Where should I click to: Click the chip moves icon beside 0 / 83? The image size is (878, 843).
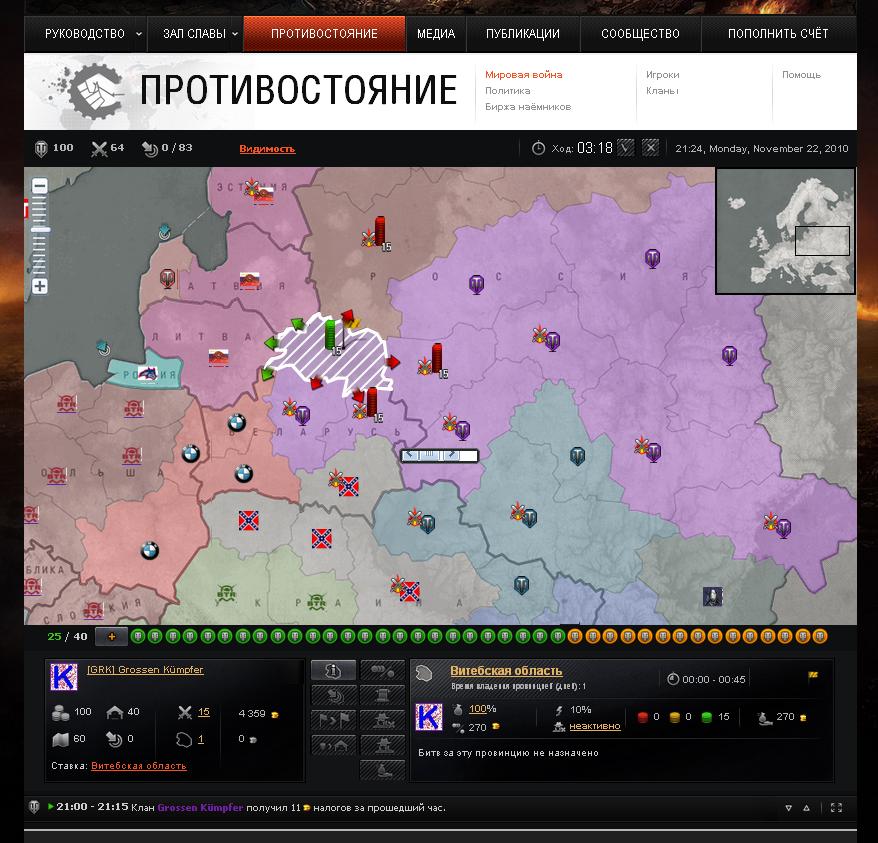150,148
